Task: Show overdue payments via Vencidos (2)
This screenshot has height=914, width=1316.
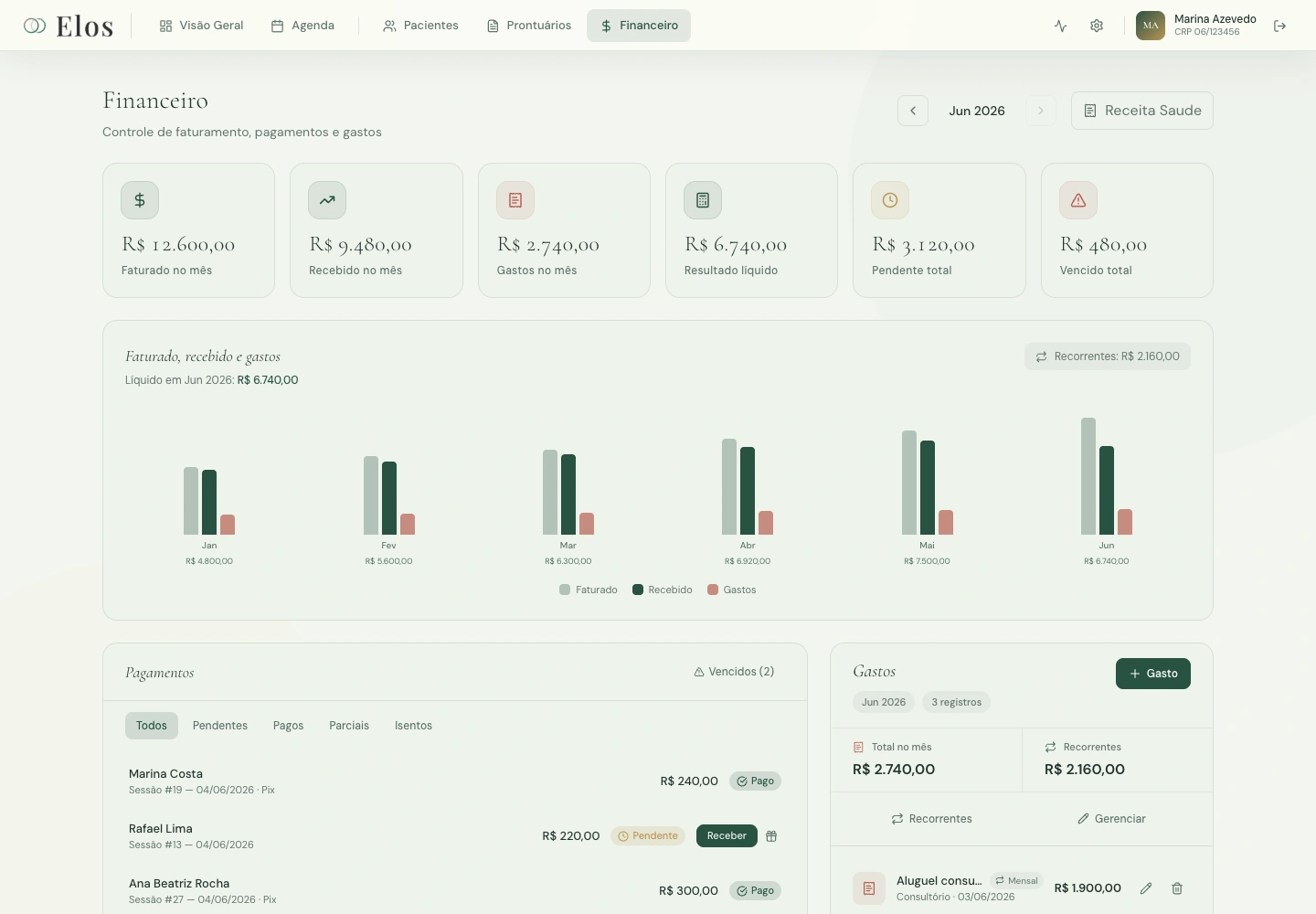Action: (734, 672)
